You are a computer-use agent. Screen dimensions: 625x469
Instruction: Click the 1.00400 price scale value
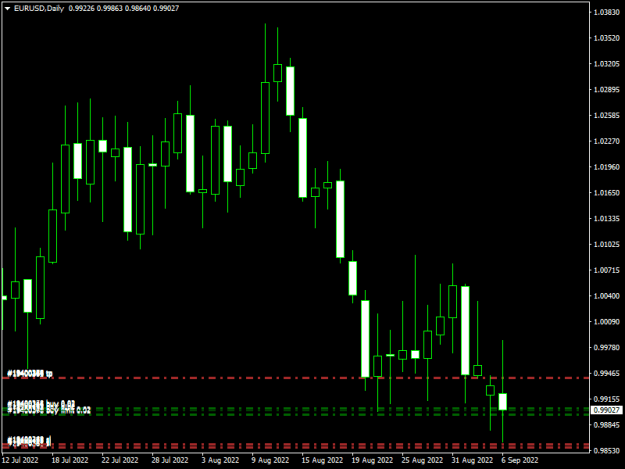(607, 296)
